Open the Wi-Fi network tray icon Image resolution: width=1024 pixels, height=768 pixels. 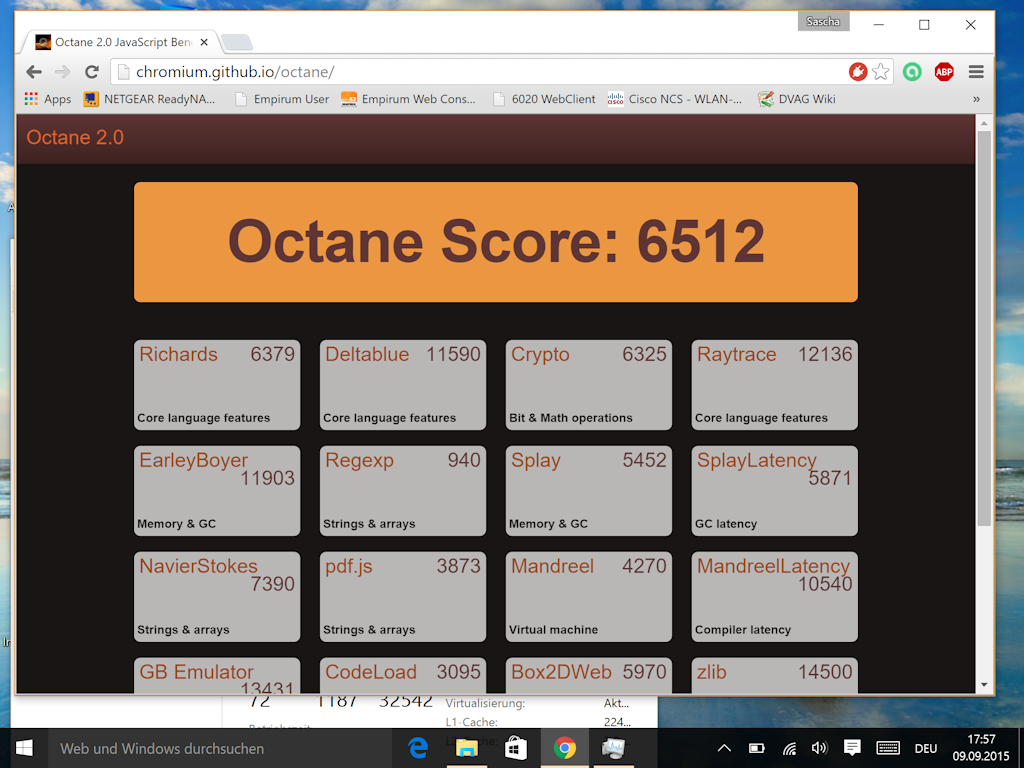pyautogui.click(x=789, y=748)
